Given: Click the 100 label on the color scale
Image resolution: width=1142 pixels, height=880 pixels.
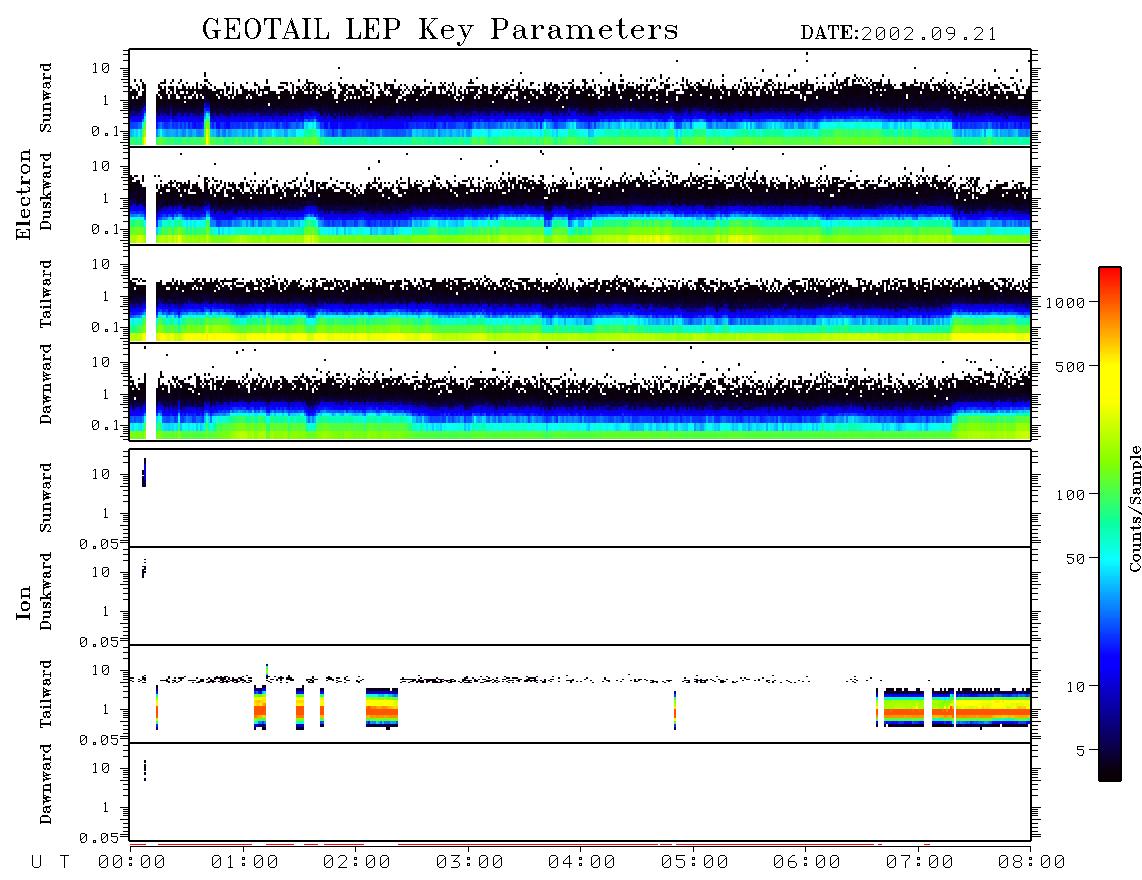Looking at the screenshot, I should [1070, 495].
